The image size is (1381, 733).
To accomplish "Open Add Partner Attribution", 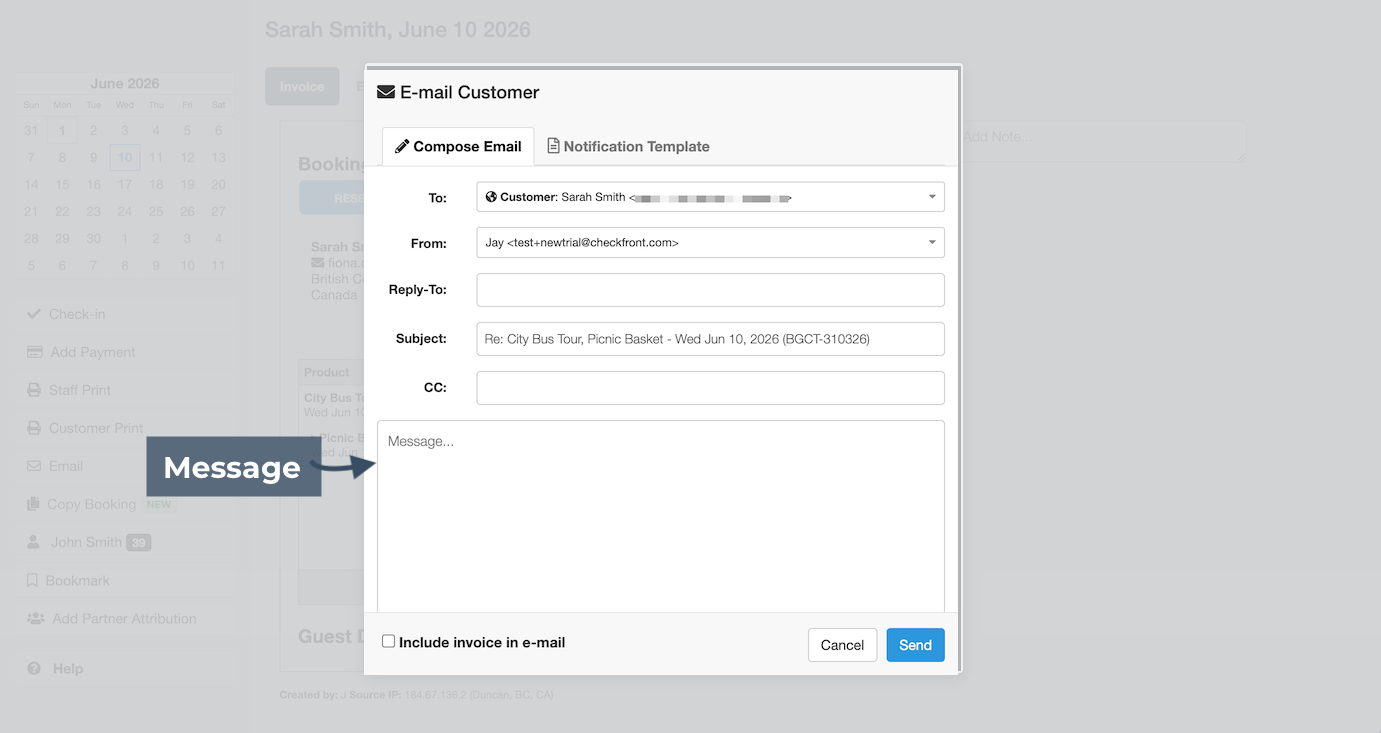I will [x=125, y=618].
